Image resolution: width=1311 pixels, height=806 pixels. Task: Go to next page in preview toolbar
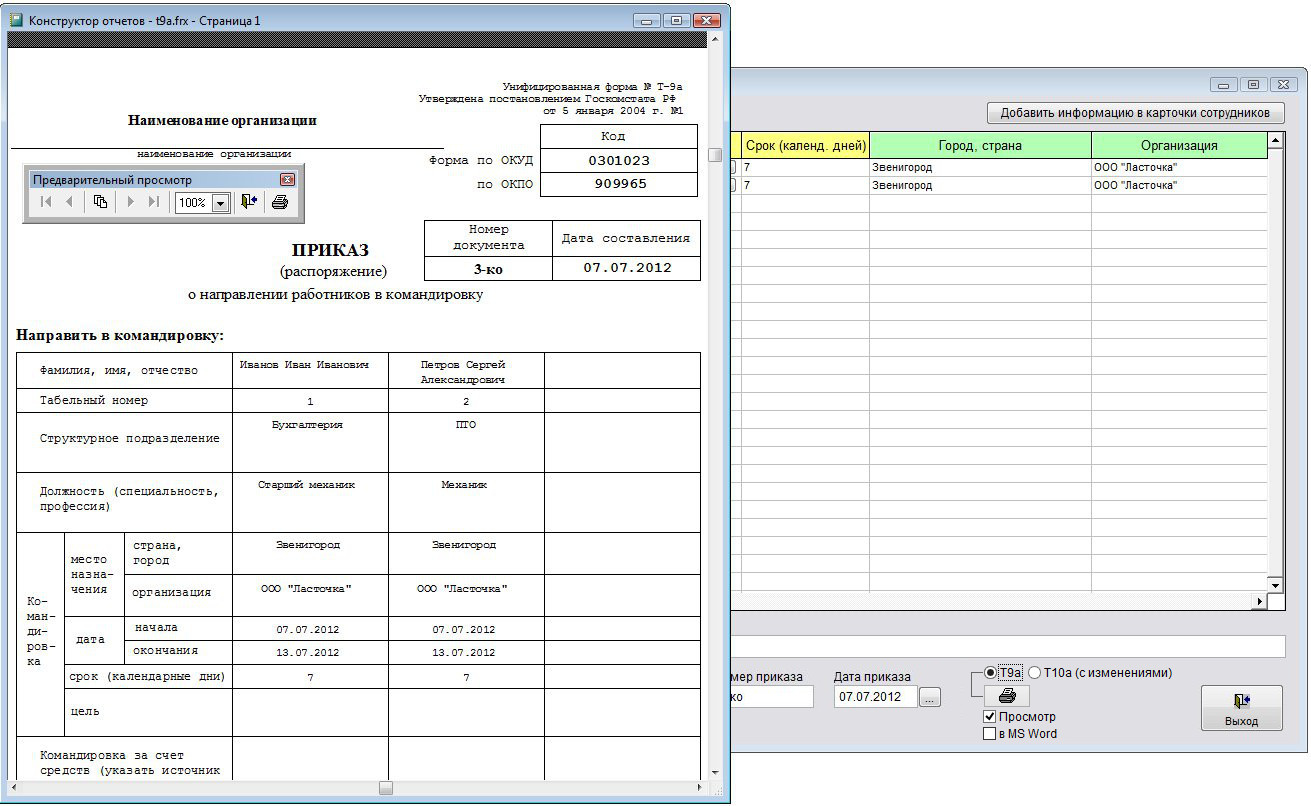130,202
